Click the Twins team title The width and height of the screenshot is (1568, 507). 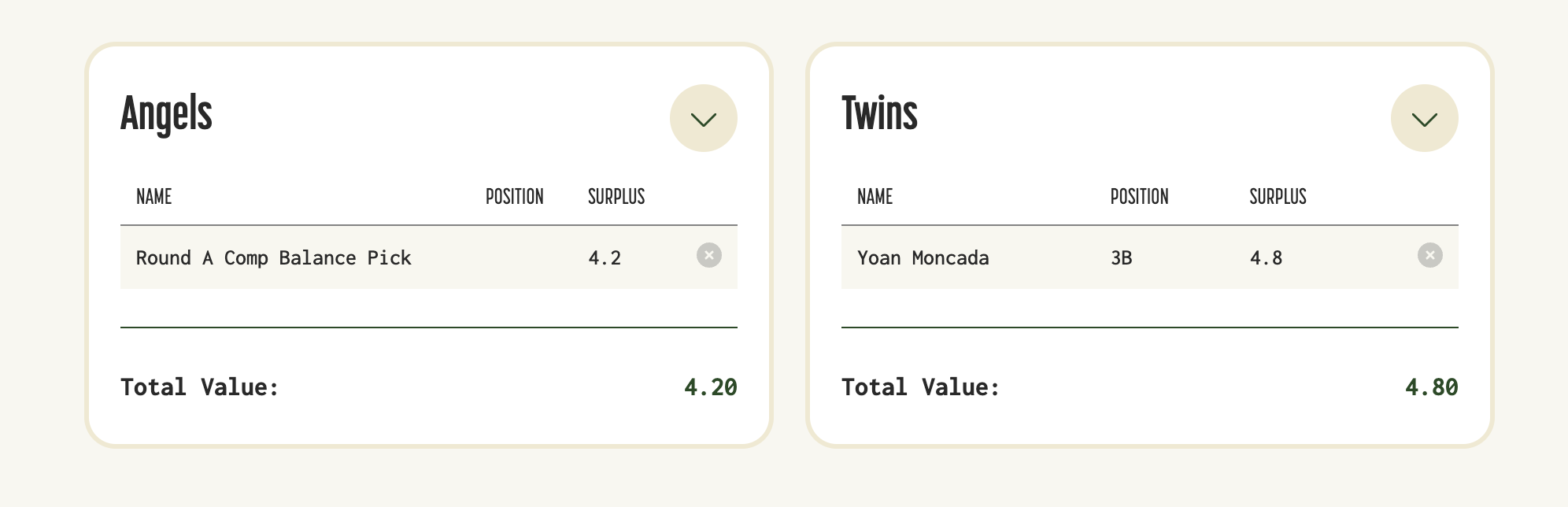click(x=879, y=113)
